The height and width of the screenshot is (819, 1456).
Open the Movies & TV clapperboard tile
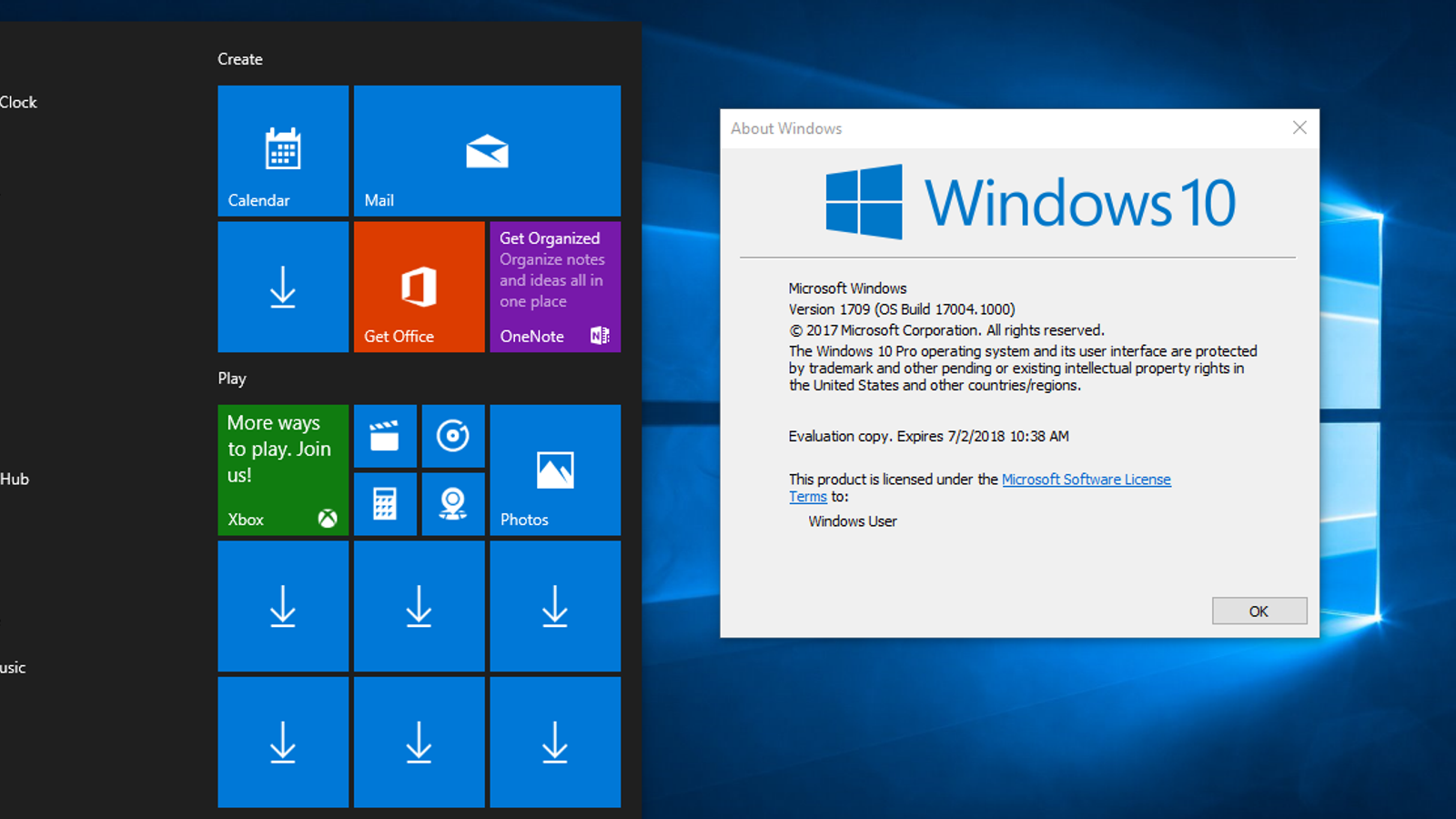[385, 436]
